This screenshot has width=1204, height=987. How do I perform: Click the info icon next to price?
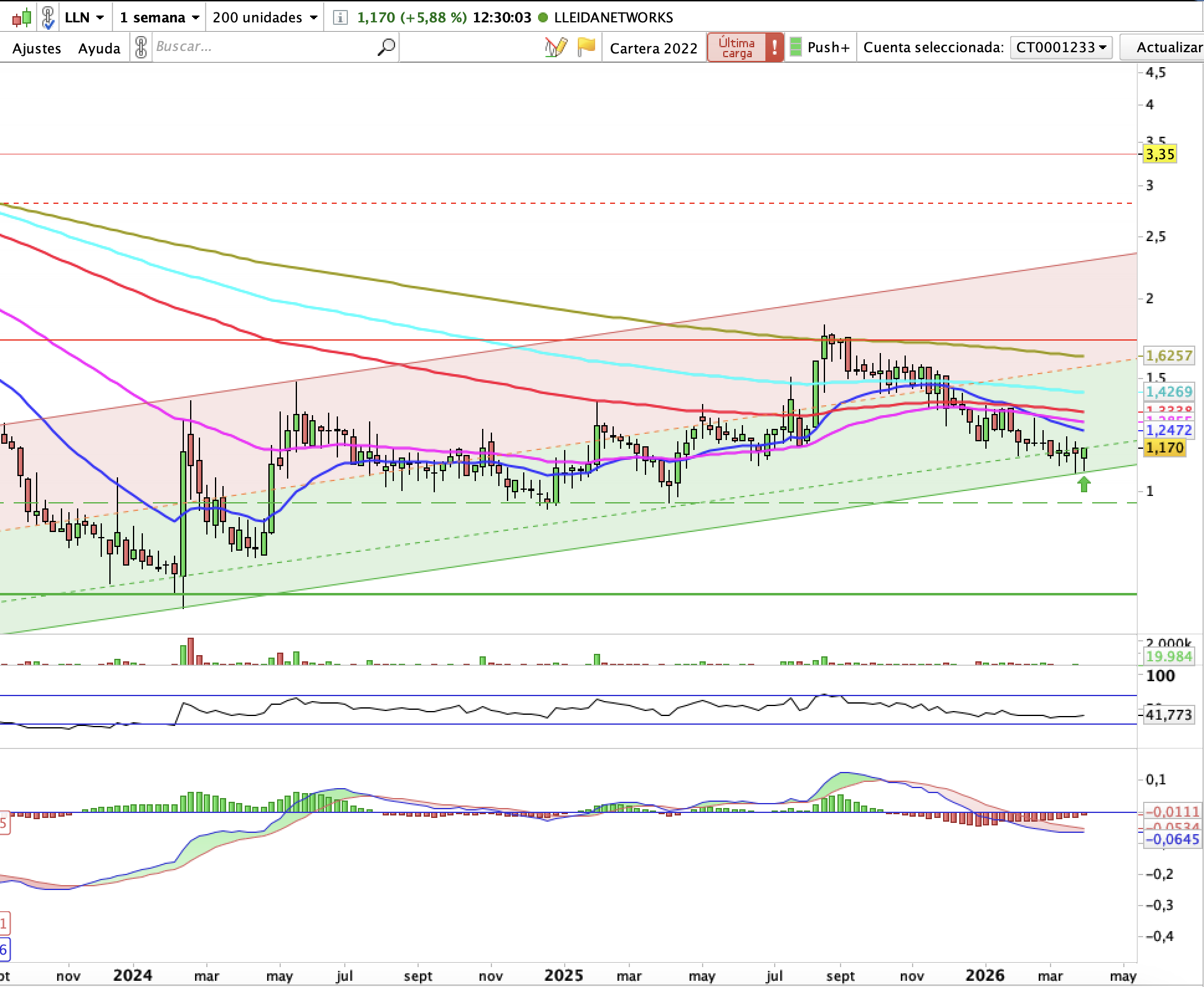pos(340,17)
